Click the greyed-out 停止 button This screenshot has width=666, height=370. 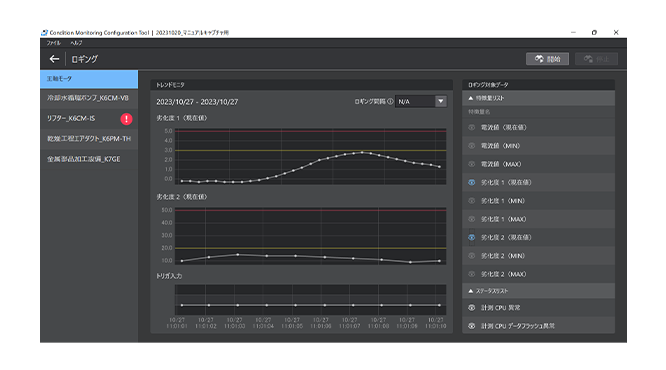[x=596, y=59]
